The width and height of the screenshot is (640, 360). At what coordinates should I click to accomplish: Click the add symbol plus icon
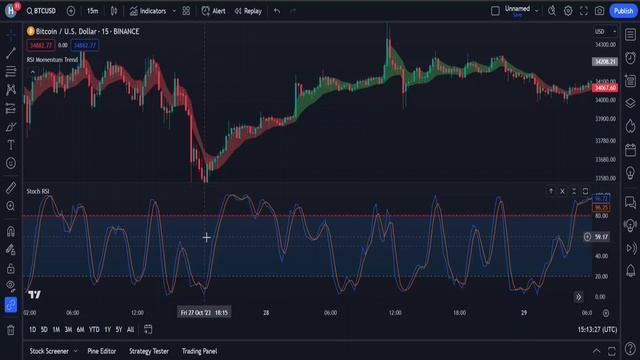[x=71, y=11]
